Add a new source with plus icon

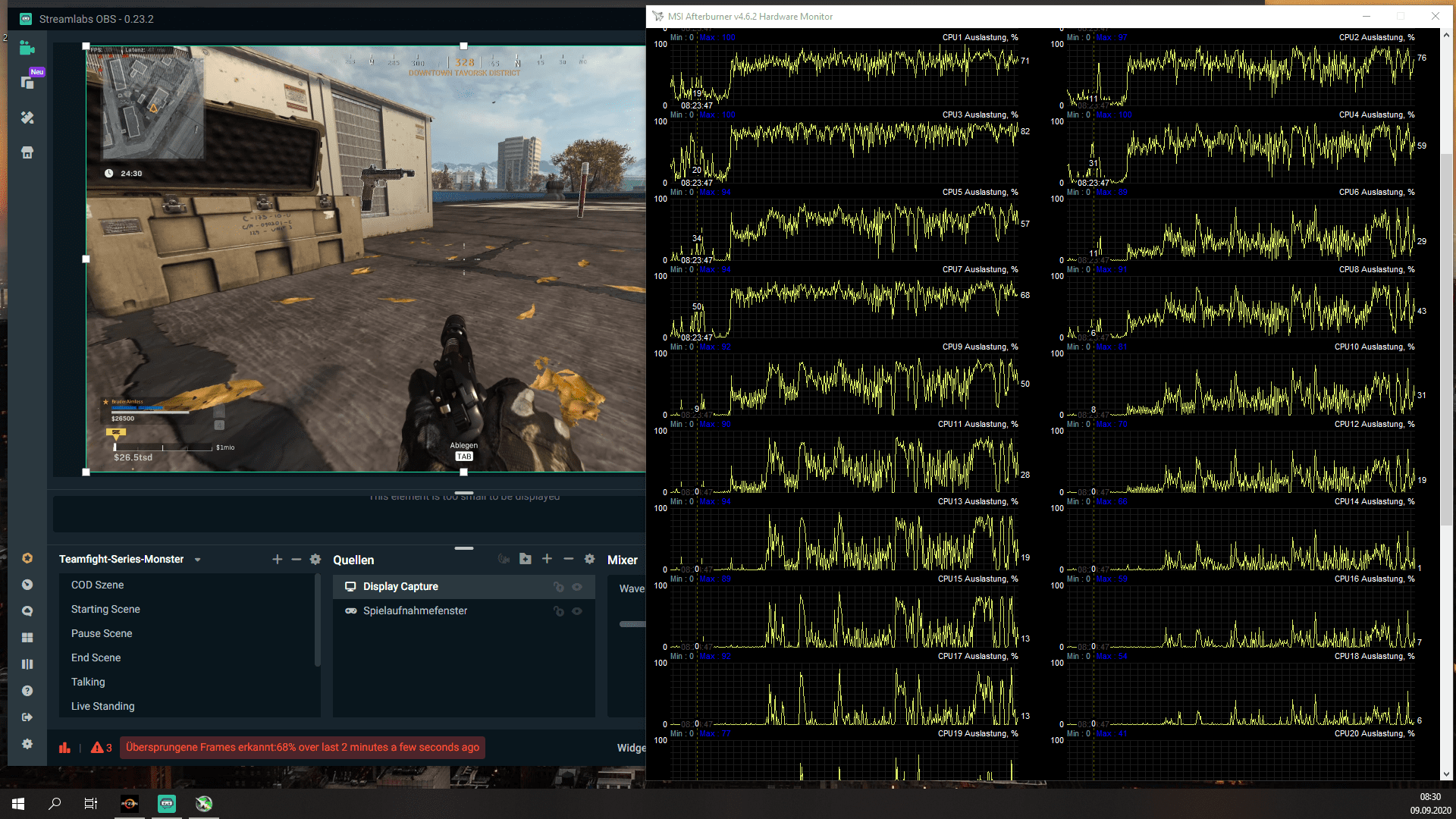pyautogui.click(x=547, y=559)
